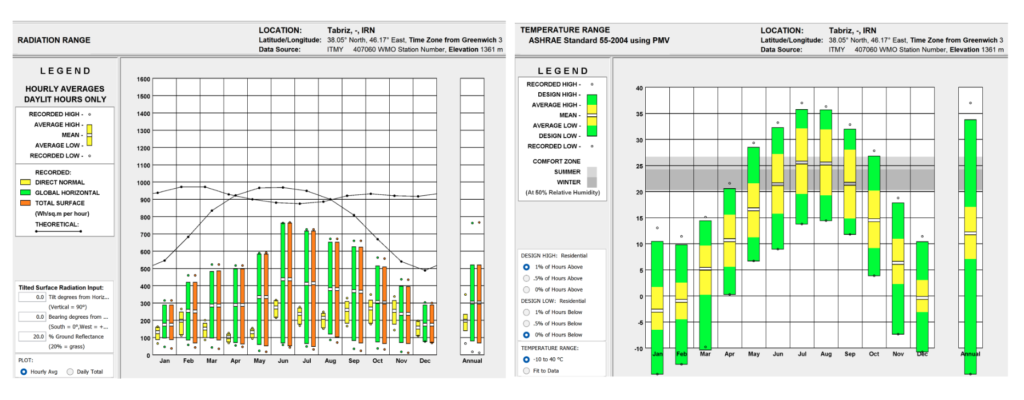
Task: Click the yellow mean bar in radiation legend
Action: tap(90, 135)
